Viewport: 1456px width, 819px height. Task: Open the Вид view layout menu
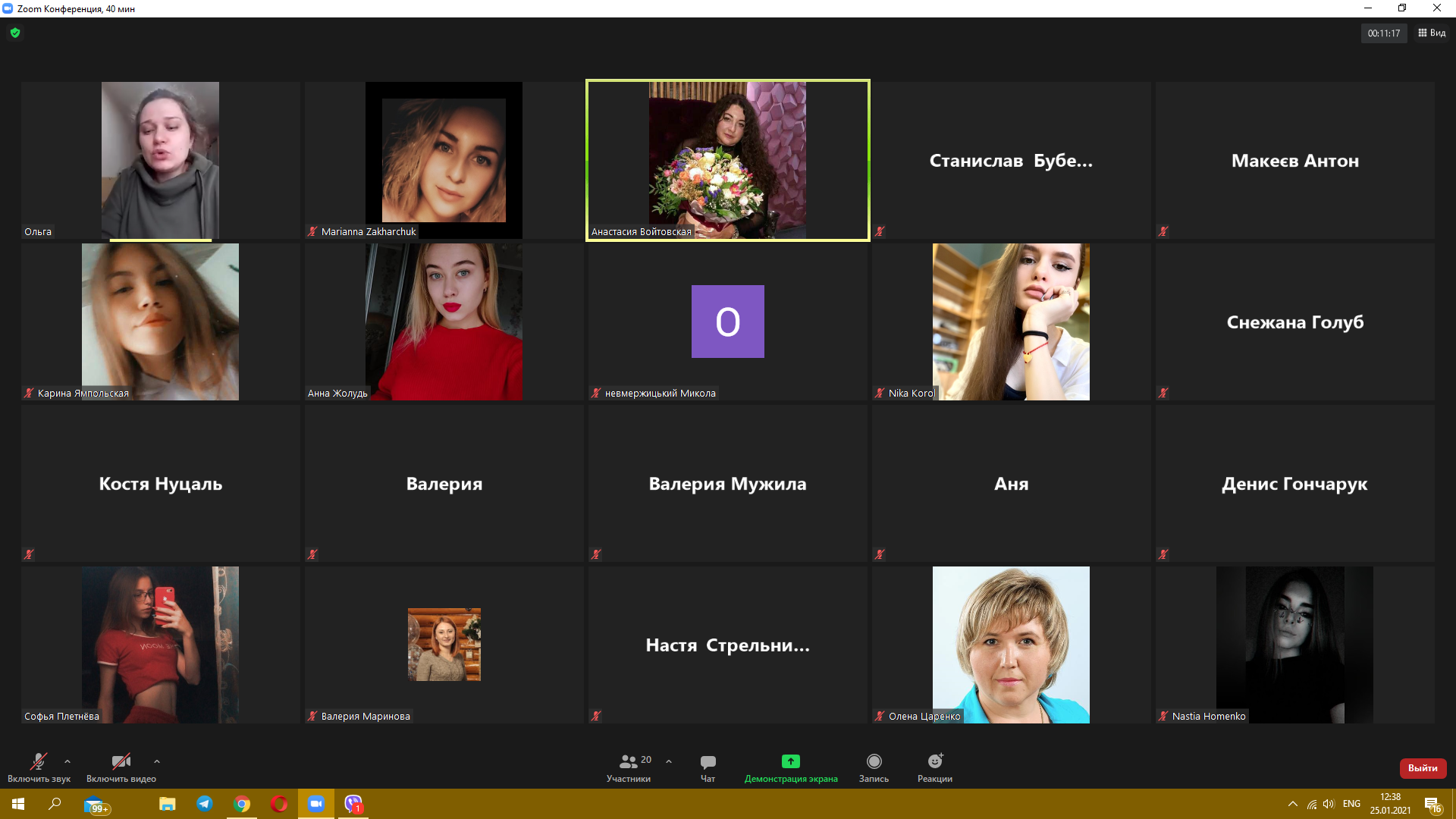click(x=1432, y=33)
